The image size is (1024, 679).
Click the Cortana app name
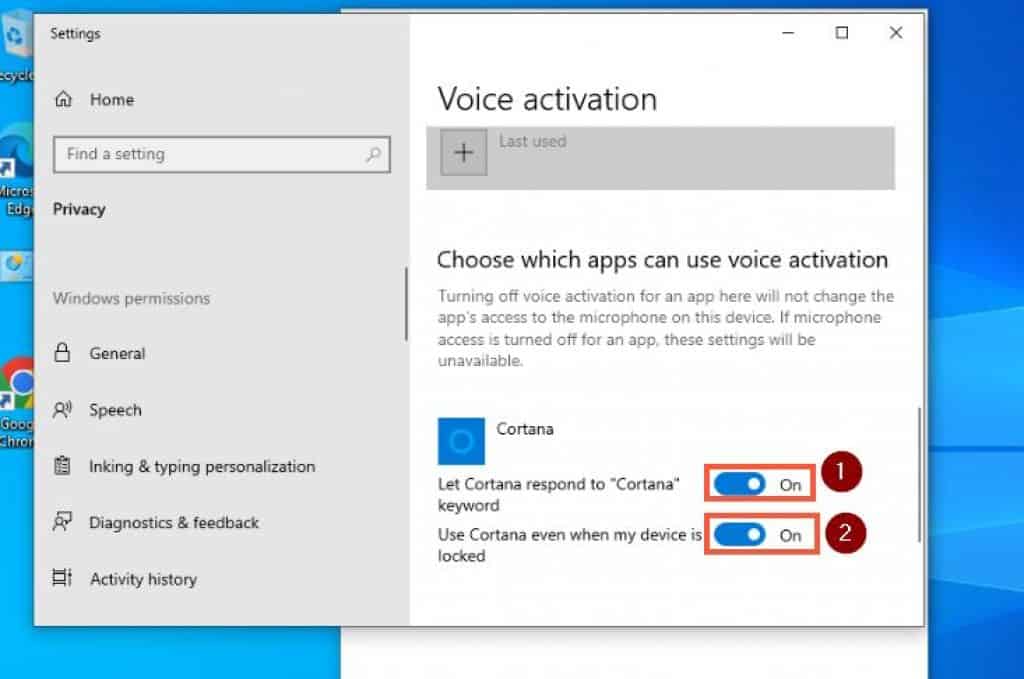pyautogui.click(x=525, y=429)
